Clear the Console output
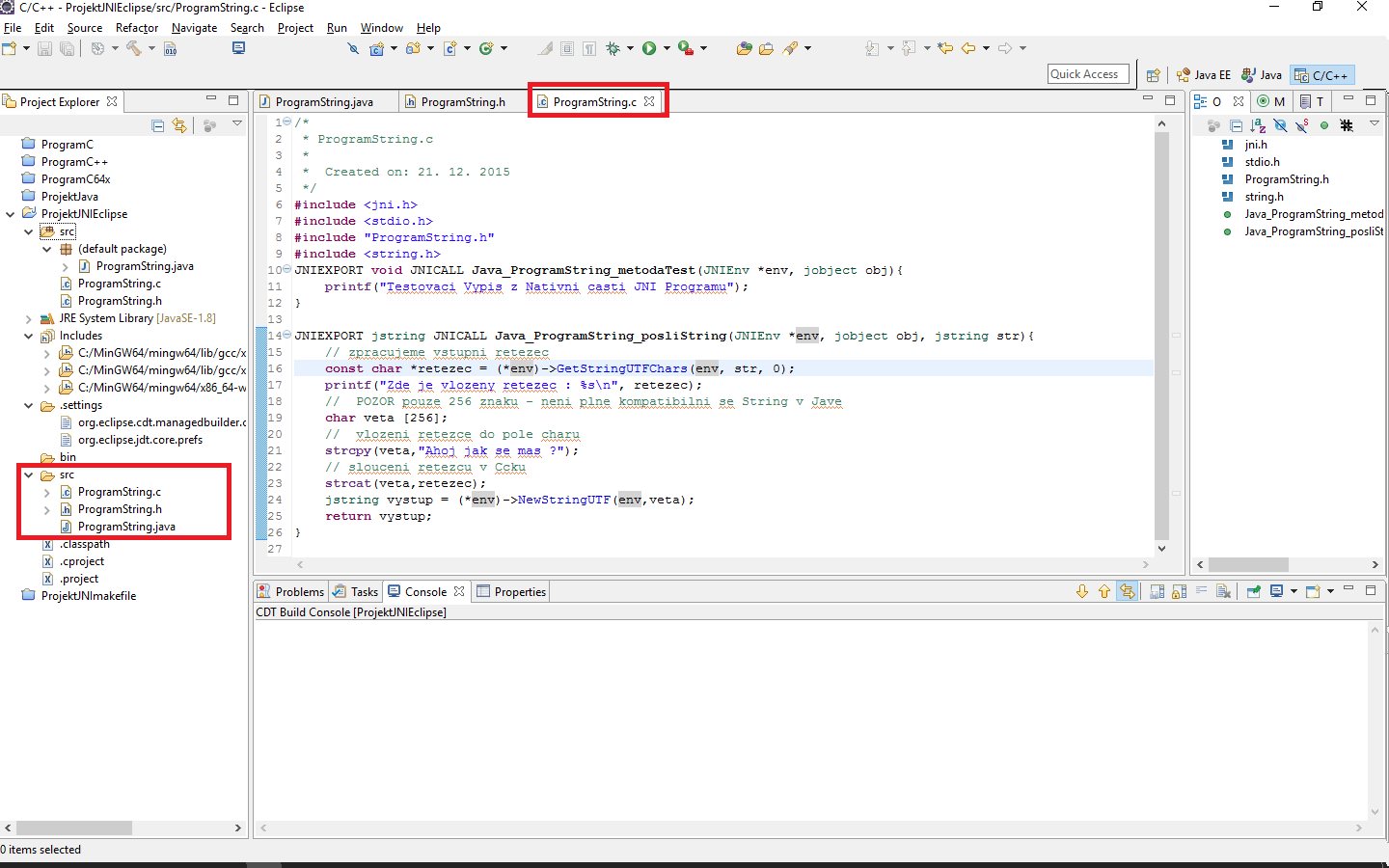This screenshot has height=868, width=1389. coord(1223,590)
